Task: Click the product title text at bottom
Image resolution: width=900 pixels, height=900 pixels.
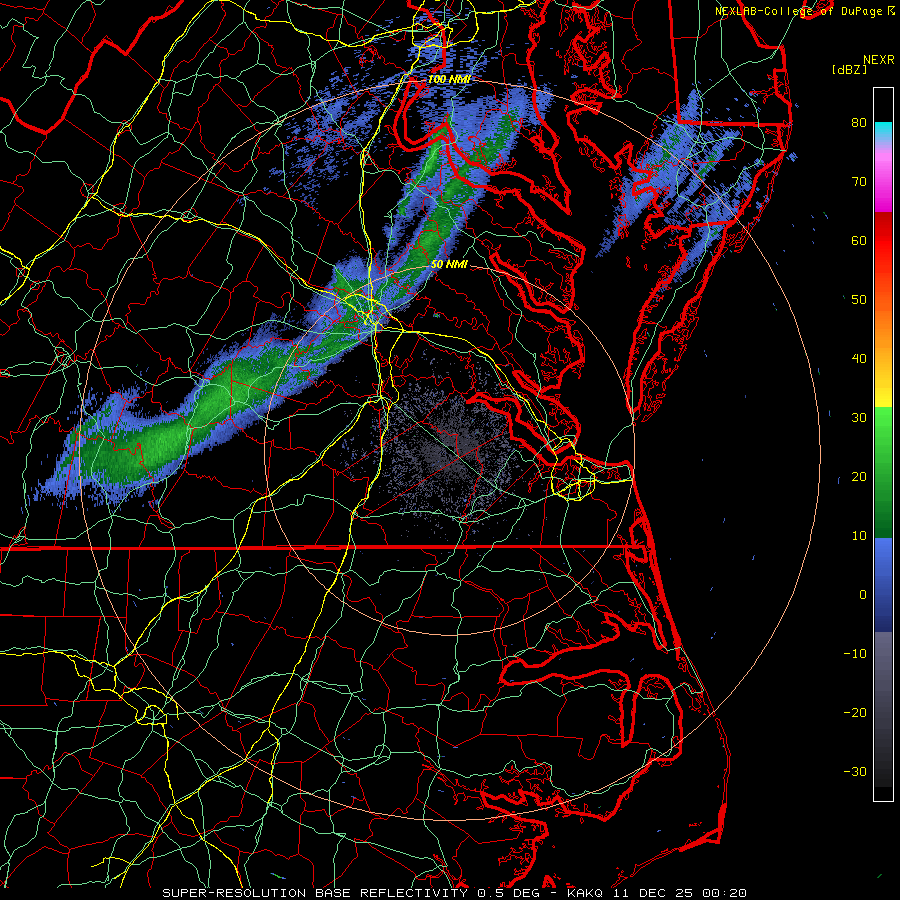Action: pos(454,893)
